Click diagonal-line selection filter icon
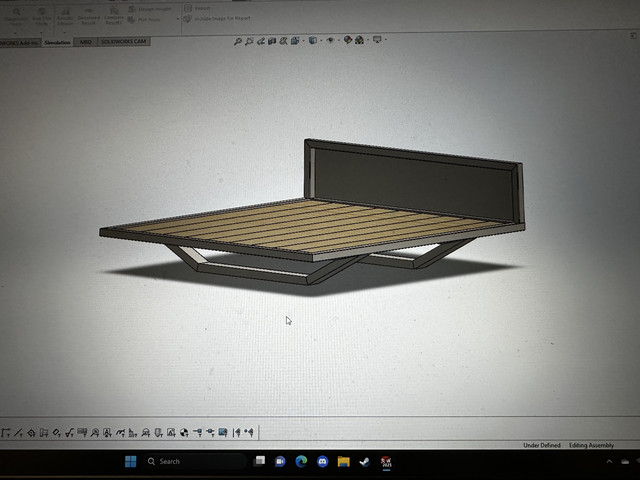This screenshot has width=640, height=480. pyautogui.click(x=18, y=433)
